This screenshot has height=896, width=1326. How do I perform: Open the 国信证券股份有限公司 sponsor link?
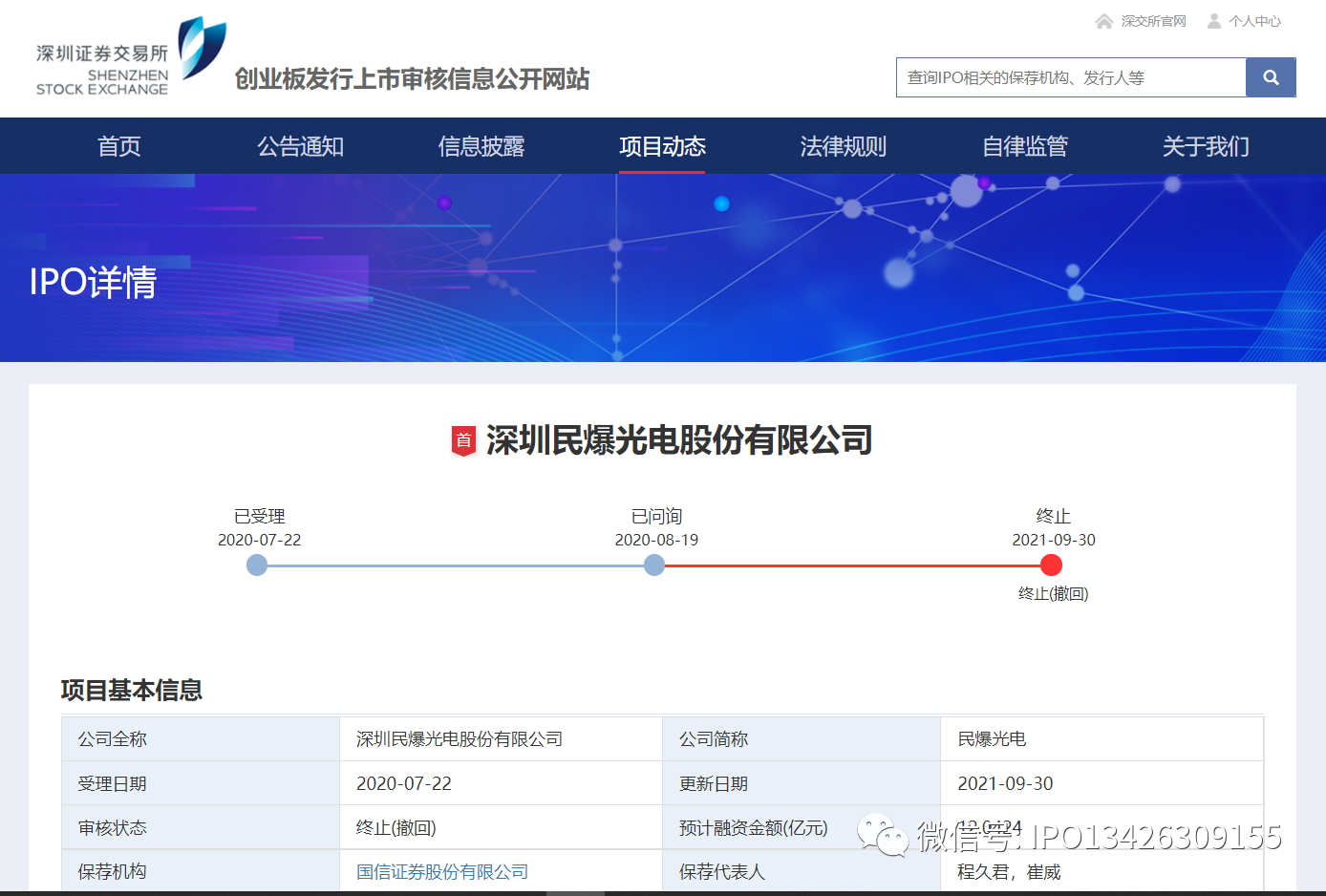pyautogui.click(x=442, y=872)
